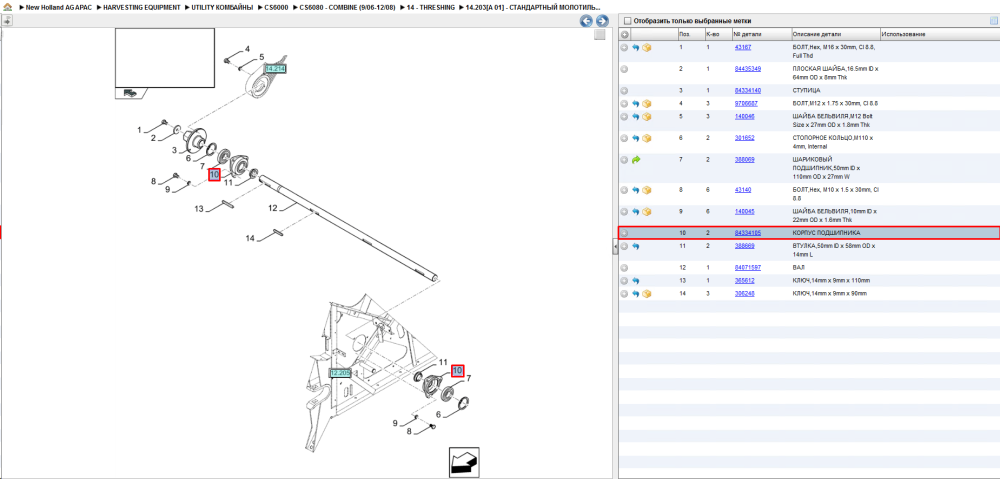
Task: Select 'КОРПУС ПОДШИПНИКА' row description
Action: pyautogui.click(x=826, y=233)
